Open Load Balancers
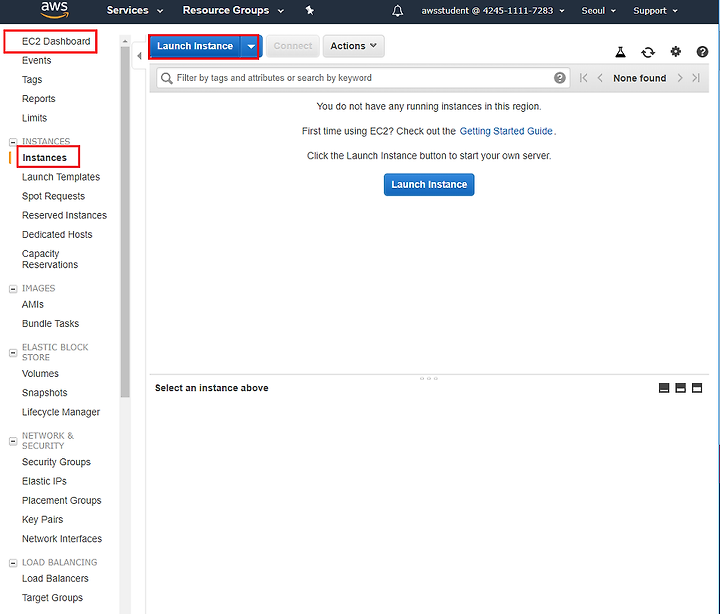This screenshot has height=614, width=720. pos(55,579)
